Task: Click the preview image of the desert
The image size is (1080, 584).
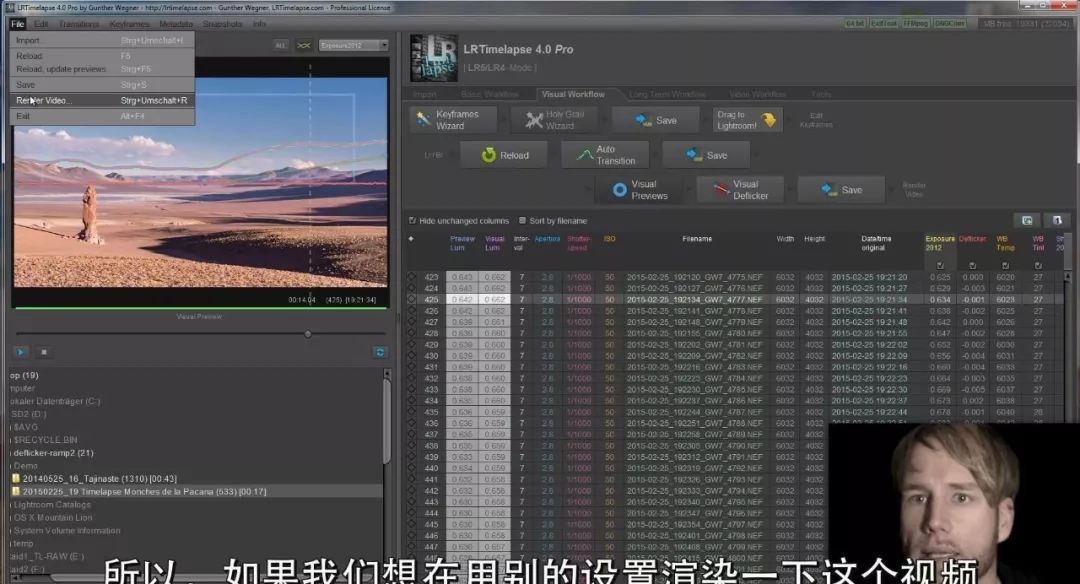Action: pos(200,182)
